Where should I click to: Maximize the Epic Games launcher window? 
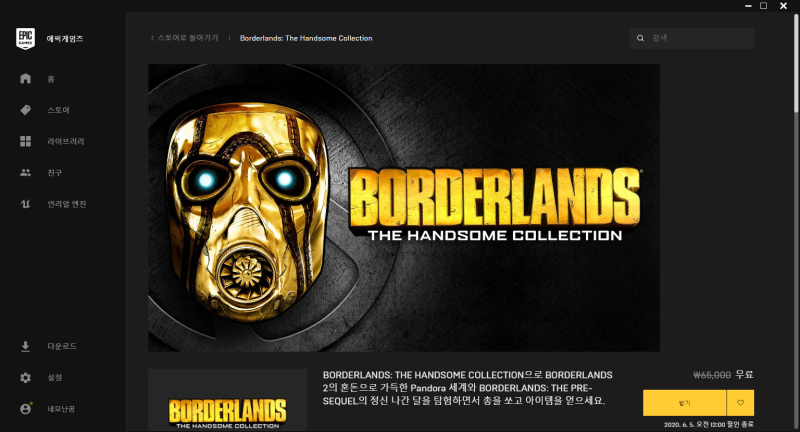pos(764,6)
